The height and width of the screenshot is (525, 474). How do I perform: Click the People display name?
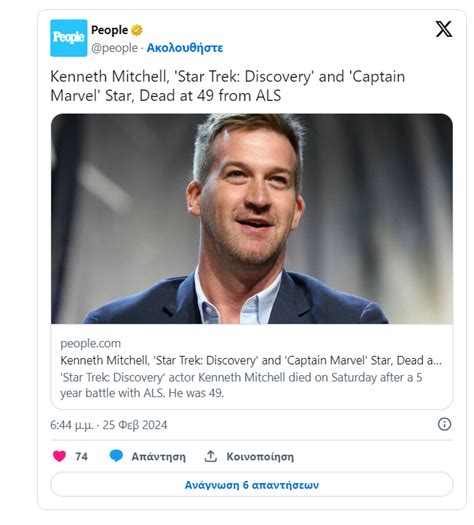click(109, 30)
